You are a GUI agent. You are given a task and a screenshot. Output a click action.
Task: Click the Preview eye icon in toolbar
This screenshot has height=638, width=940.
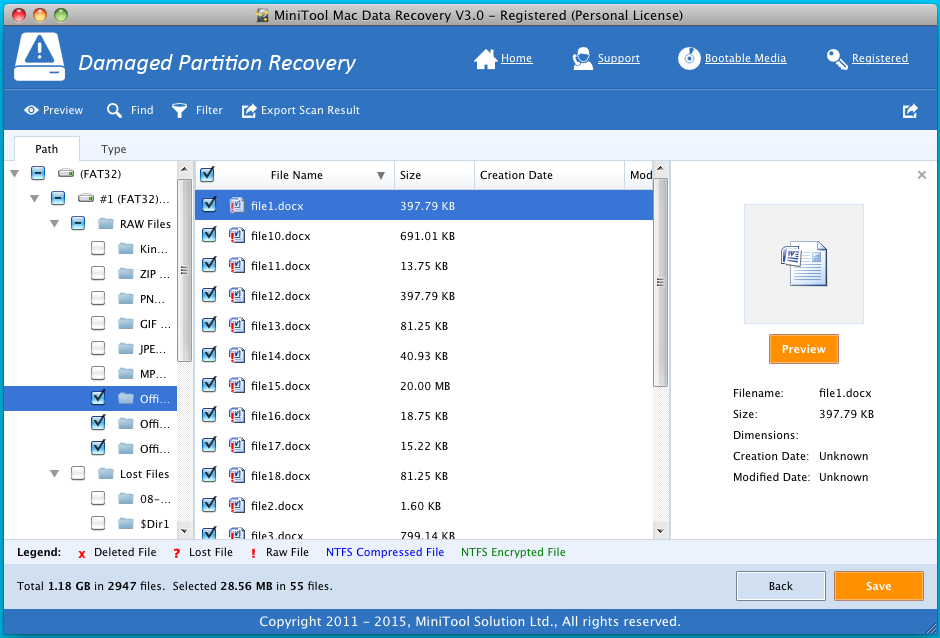(x=31, y=110)
